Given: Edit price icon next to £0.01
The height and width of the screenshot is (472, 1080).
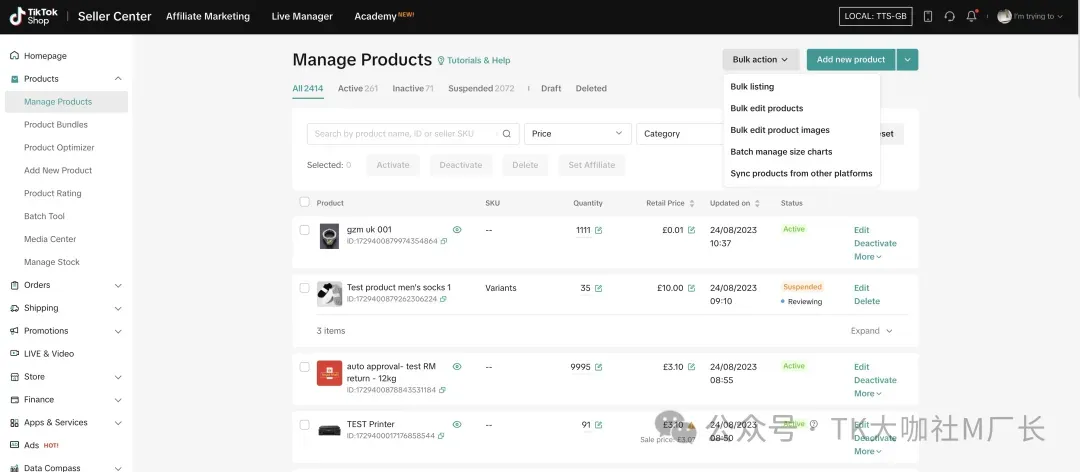Looking at the screenshot, I should (692, 230).
